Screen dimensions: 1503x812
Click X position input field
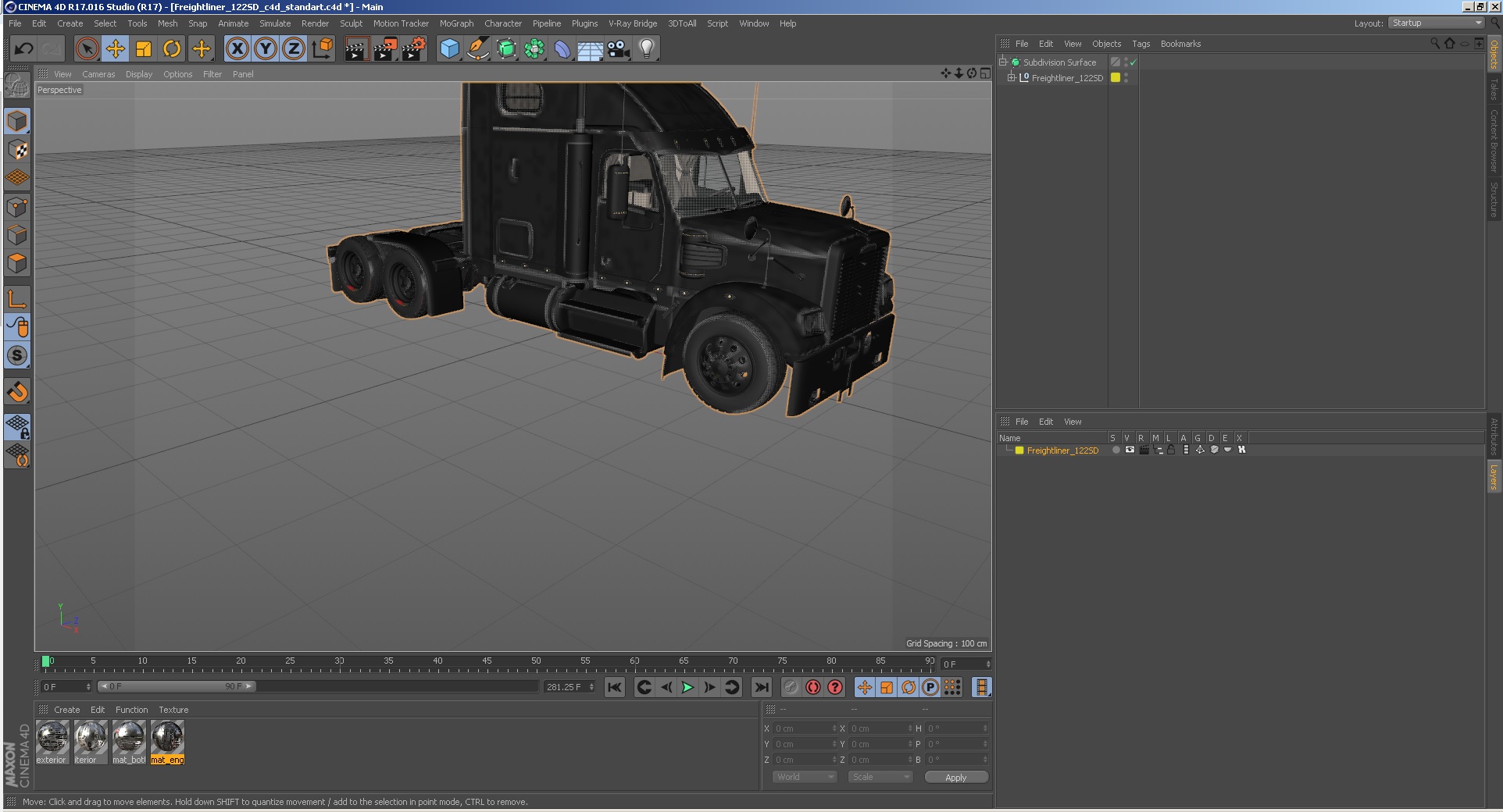804,728
